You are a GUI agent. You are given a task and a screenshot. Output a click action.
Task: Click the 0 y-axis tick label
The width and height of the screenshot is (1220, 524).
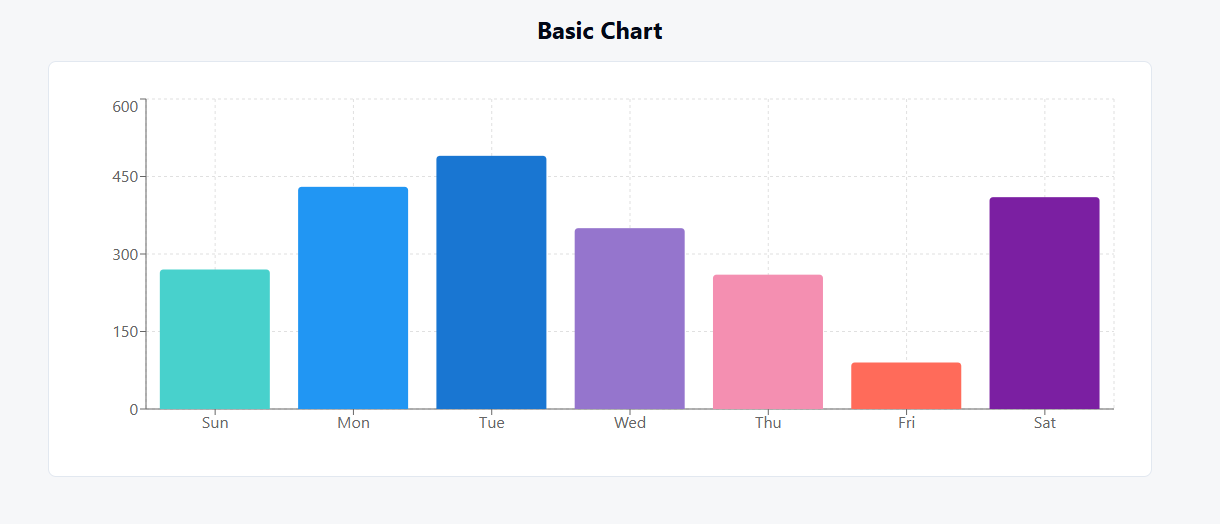(133, 409)
